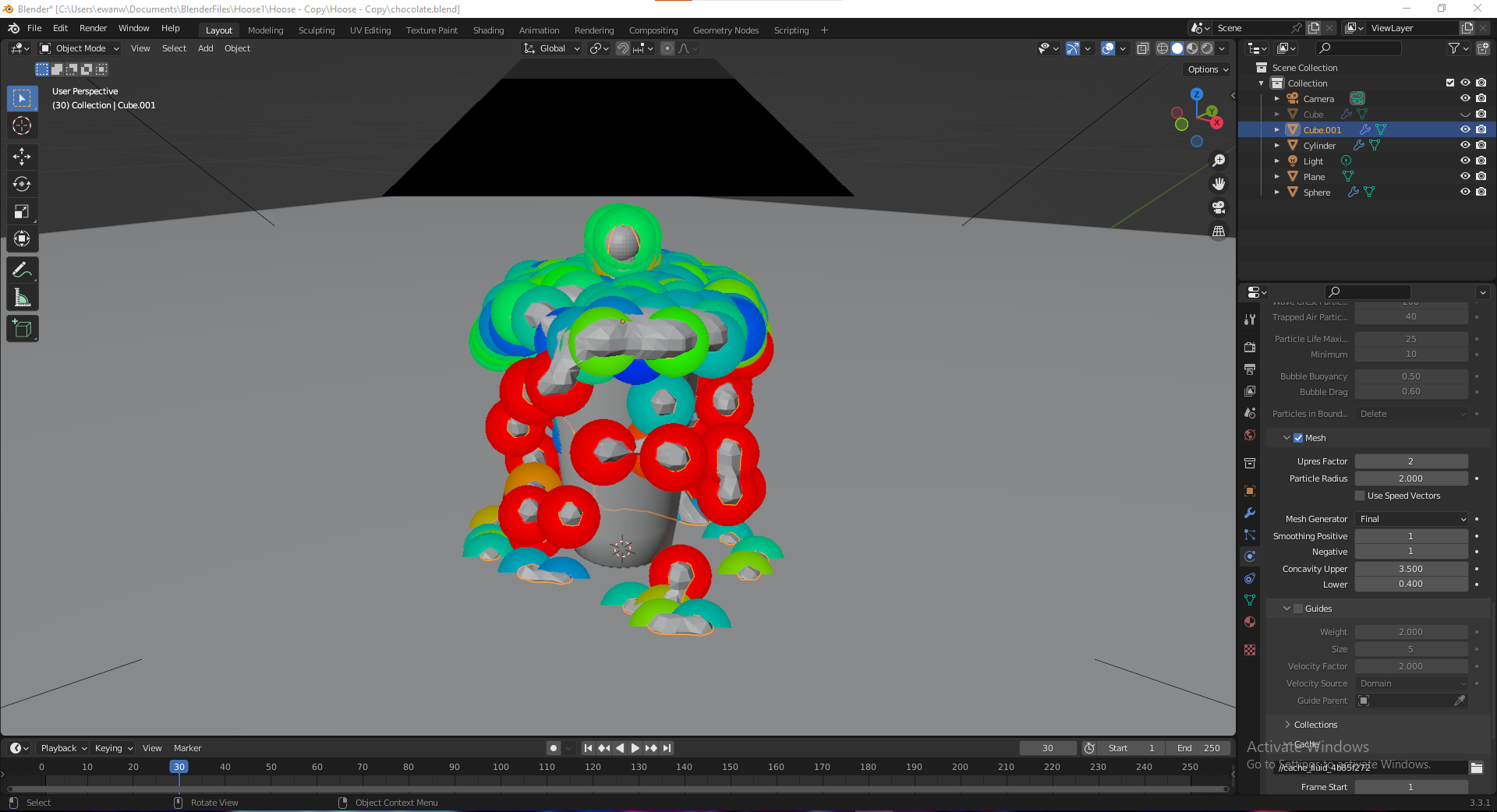Open the Add menu in viewport header

(x=206, y=48)
